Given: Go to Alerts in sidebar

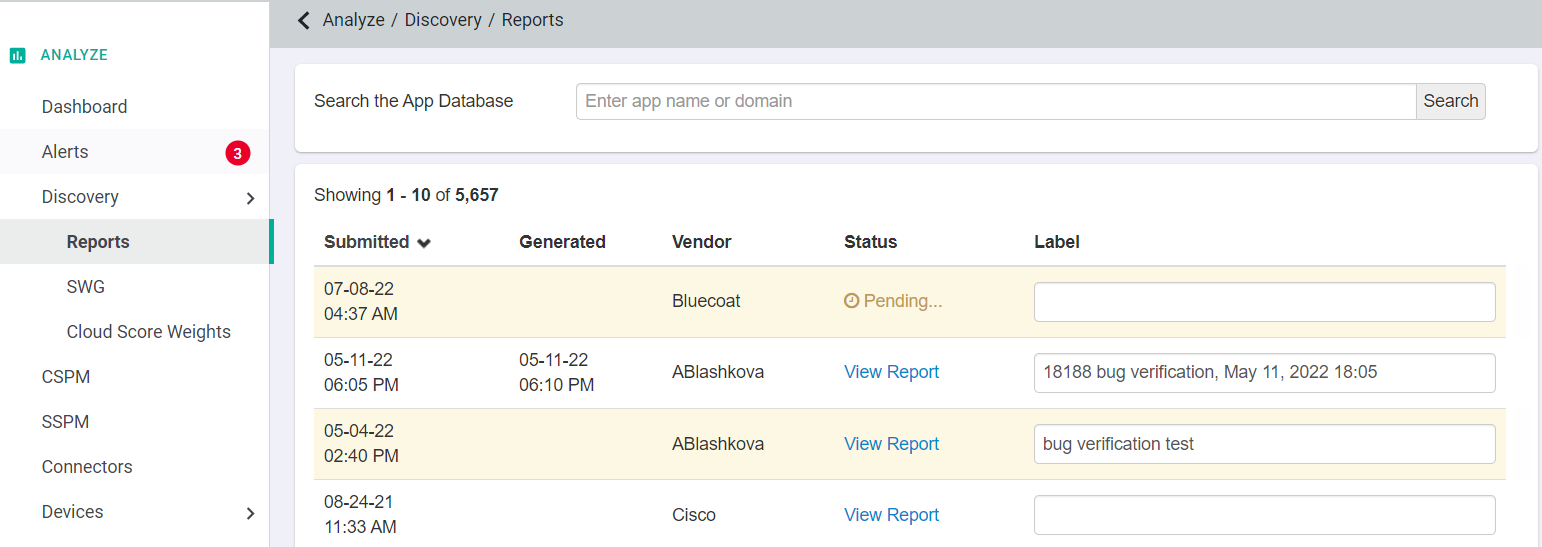Looking at the screenshot, I should (65, 152).
